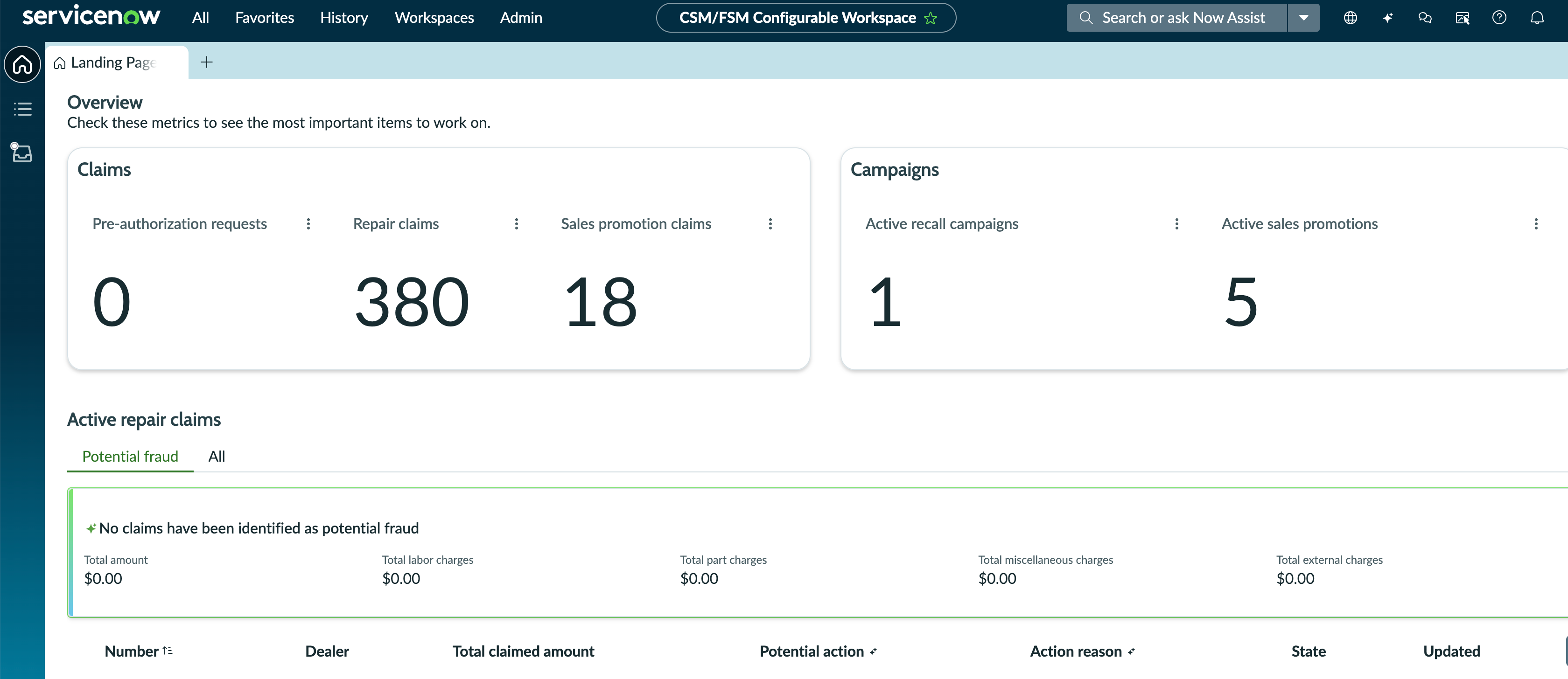Open the Active recall campaigns options menu
This screenshot has width=1568, height=679.
point(1176,224)
